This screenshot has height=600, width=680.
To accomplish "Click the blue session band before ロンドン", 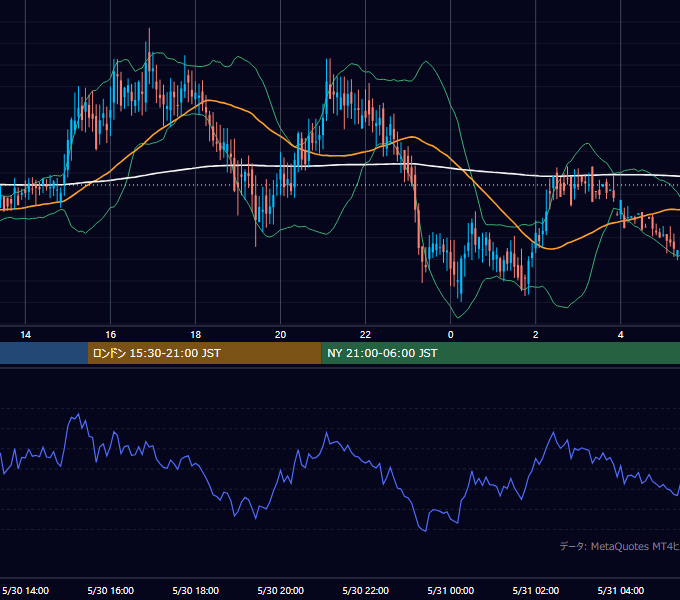I will click(44, 353).
